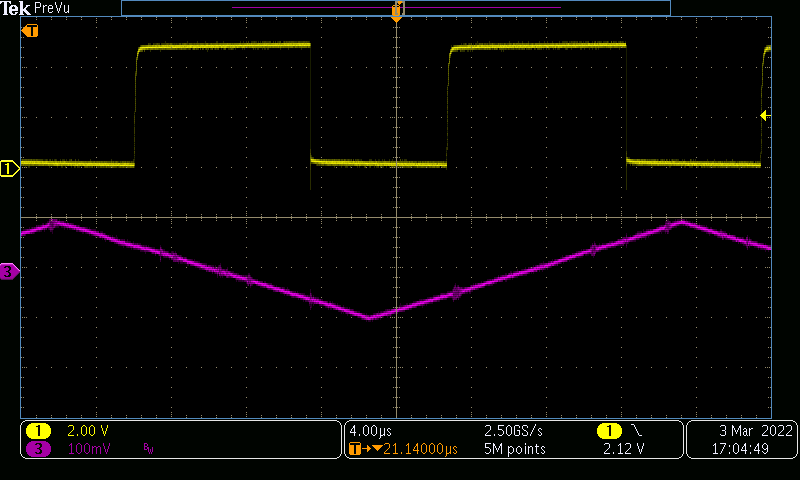
Task: Click the waveform record overview bar at top
Action: [x=395, y=7]
